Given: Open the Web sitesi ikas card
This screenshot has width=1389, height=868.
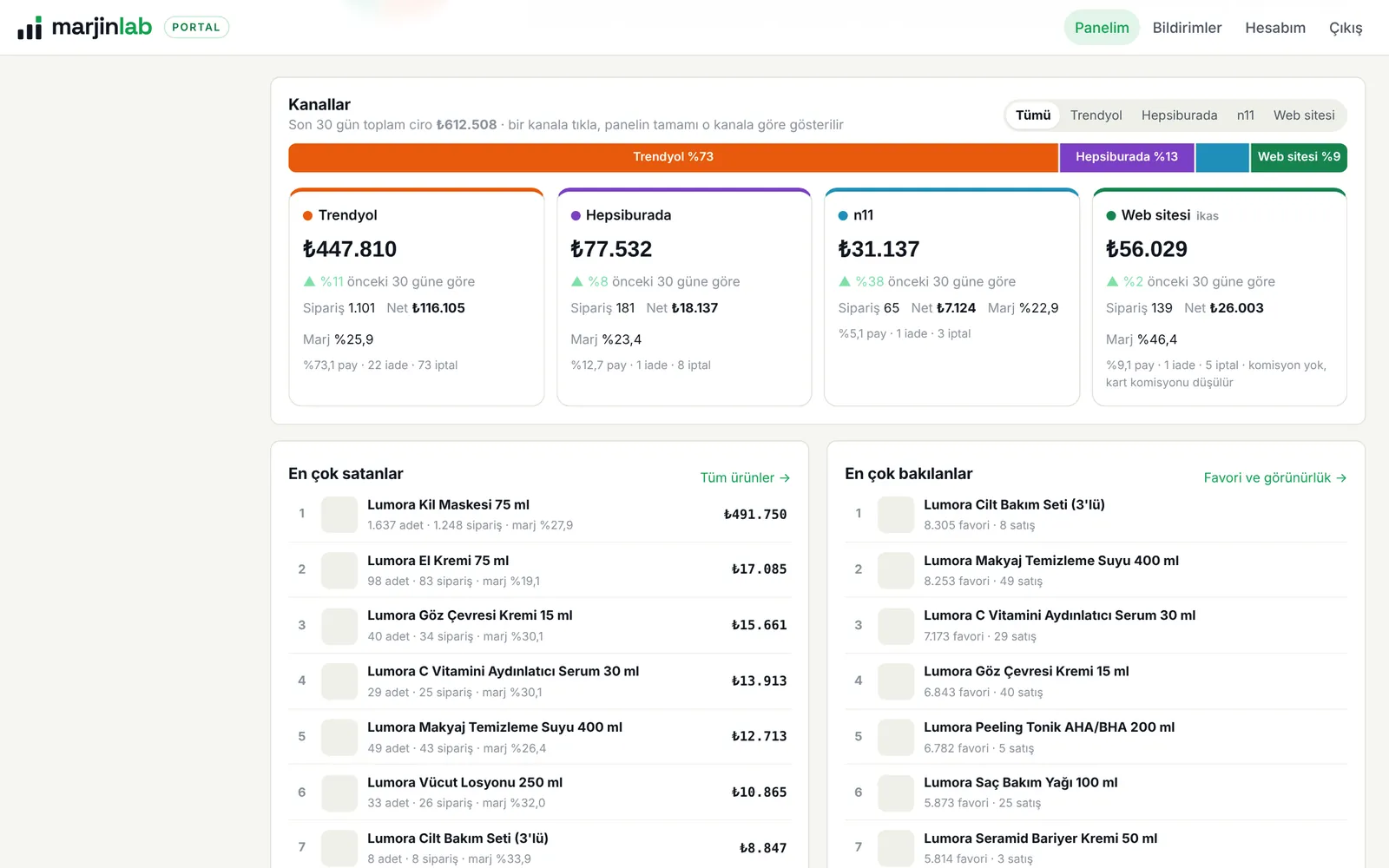Looking at the screenshot, I should 1220,297.
